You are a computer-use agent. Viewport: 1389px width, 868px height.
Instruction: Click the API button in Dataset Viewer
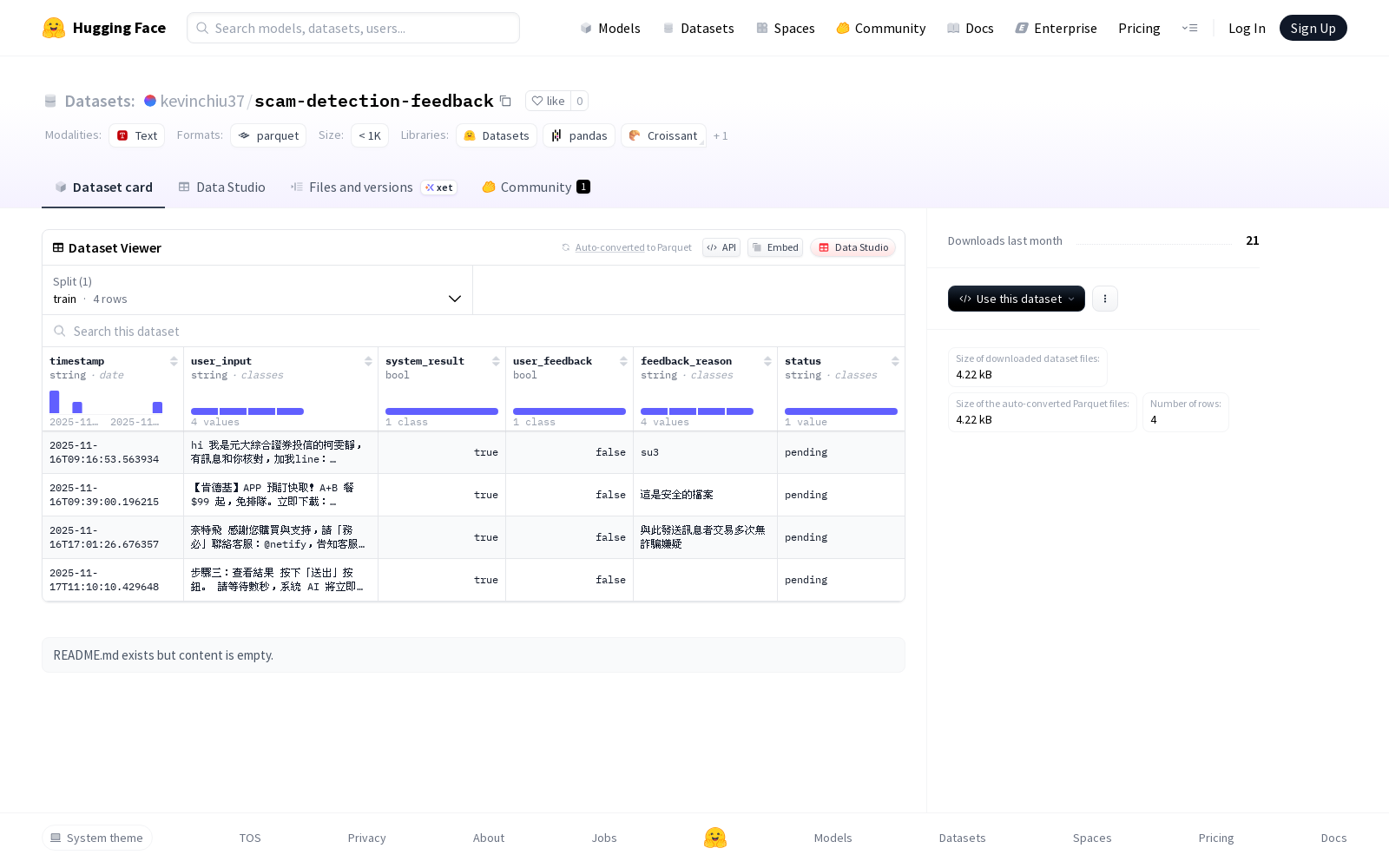721,247
